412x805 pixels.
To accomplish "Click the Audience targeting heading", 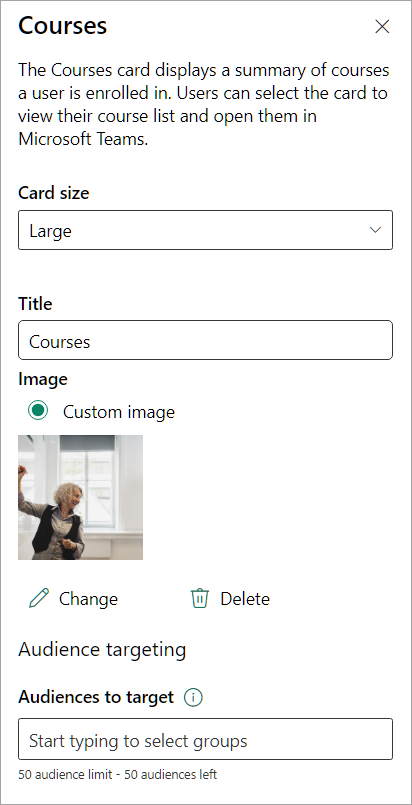I will [x=102, y=649].
